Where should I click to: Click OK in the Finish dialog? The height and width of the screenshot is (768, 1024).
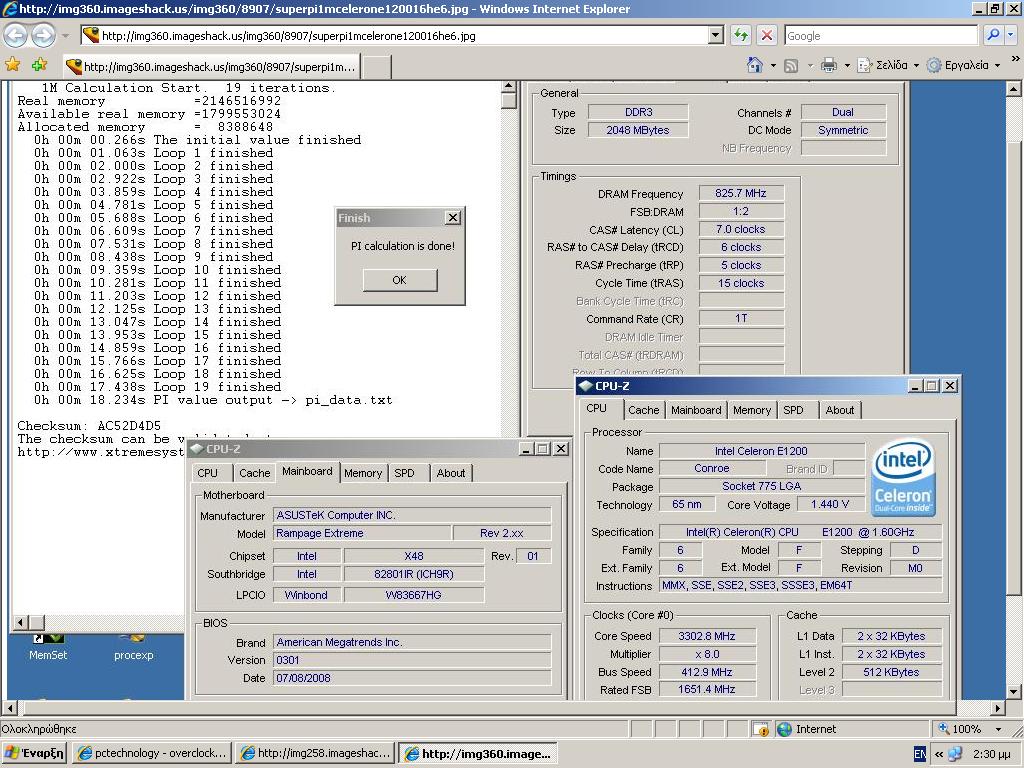400,280
